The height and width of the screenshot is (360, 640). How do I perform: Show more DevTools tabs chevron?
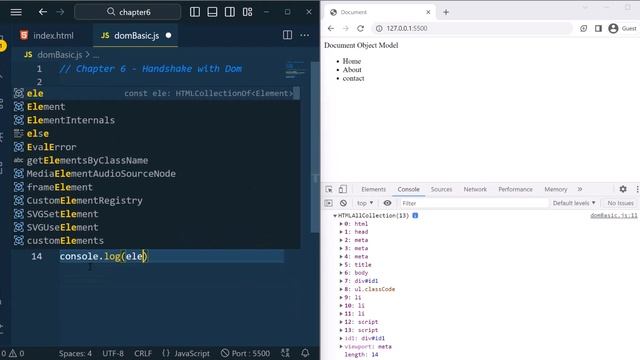click(x=580, y=189)
